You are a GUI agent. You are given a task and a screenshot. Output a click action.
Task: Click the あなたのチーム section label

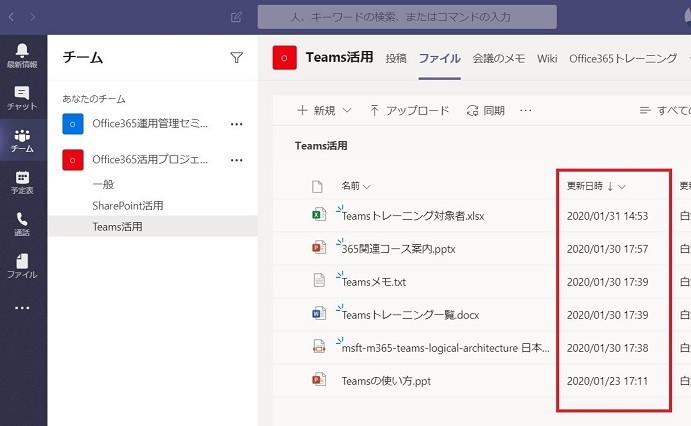pos(93,99)
